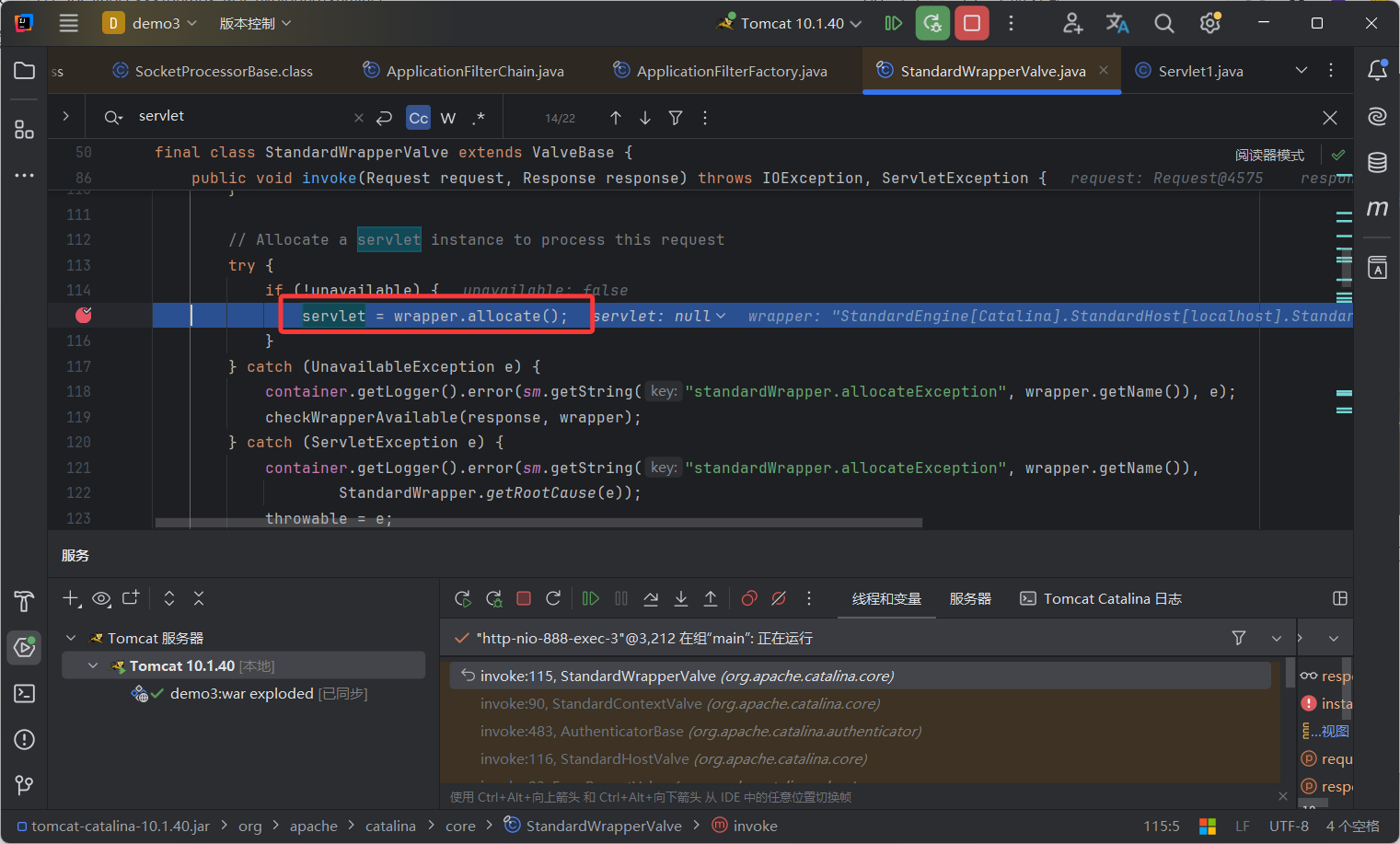Click Step Into debugger icon
This screenshot has width=1400, height=844.
coord(681,599)
